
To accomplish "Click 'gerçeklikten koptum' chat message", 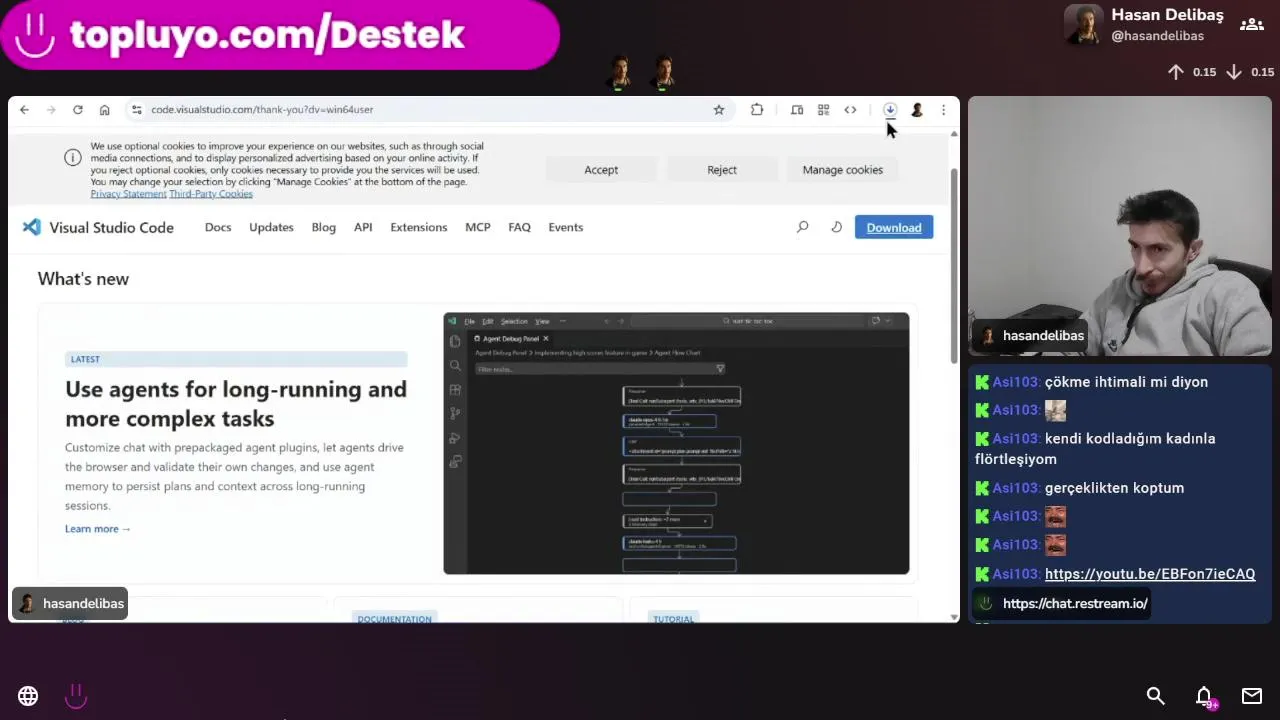I will 1114,488.
